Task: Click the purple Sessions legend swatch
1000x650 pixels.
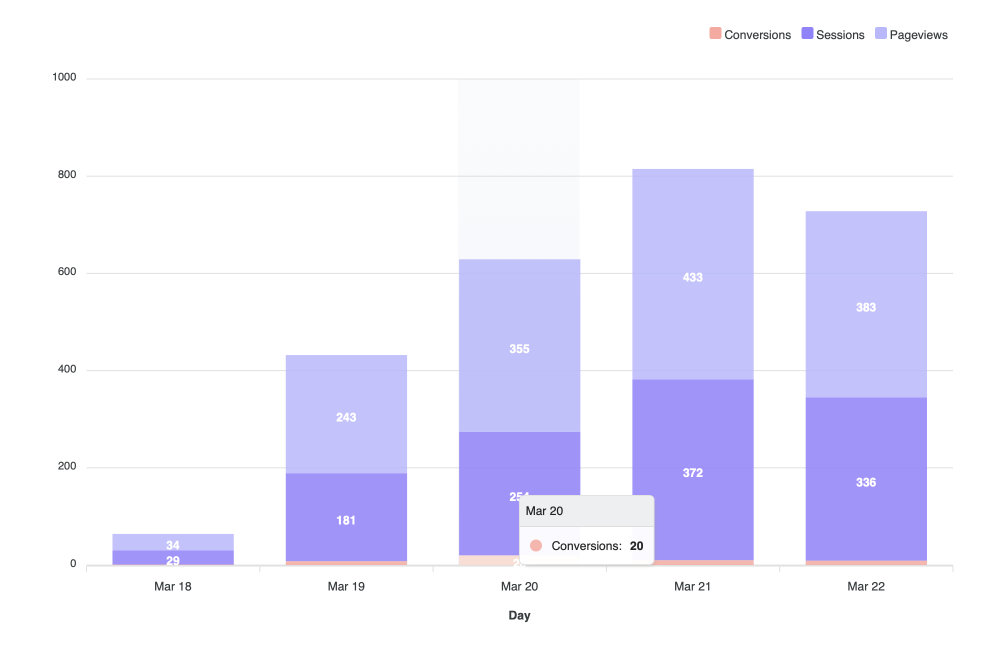Action: (807, 34)
